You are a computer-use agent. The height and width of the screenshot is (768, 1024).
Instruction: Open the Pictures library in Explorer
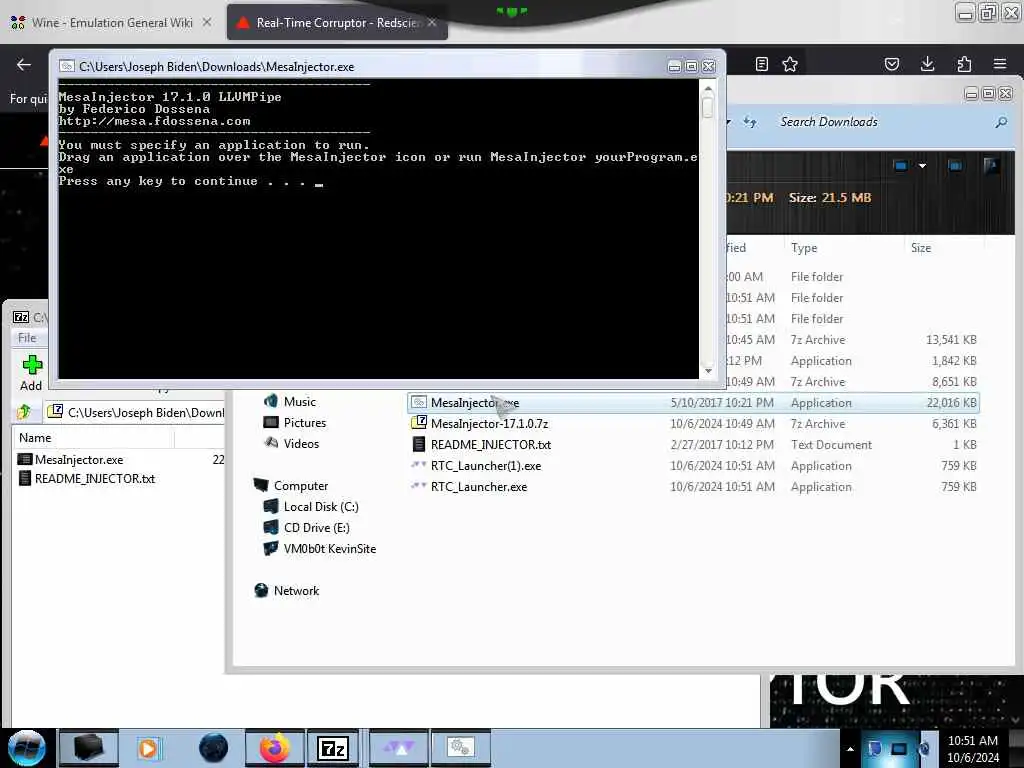point(295,423)
